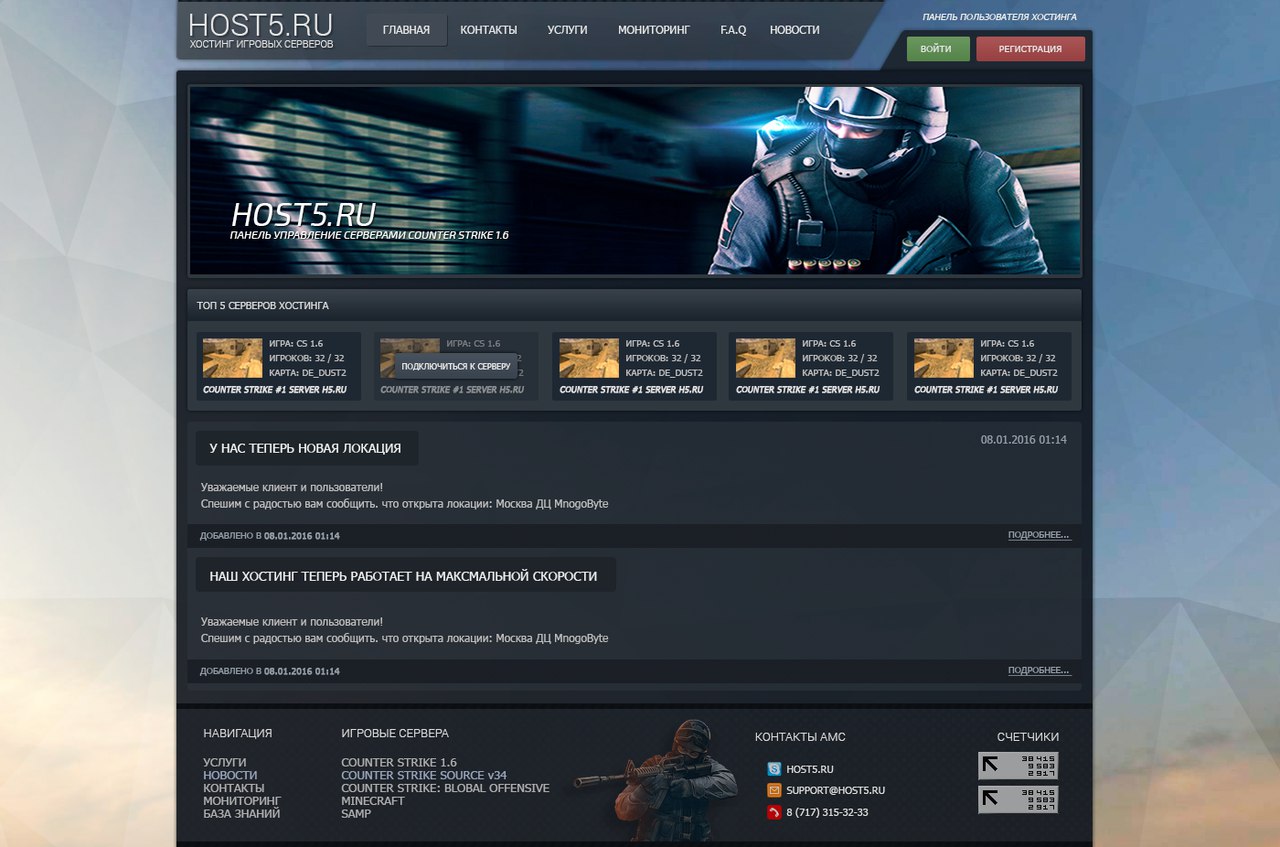Click the SUPPORT@HOST5.RU email address

(x=836, y=790)
